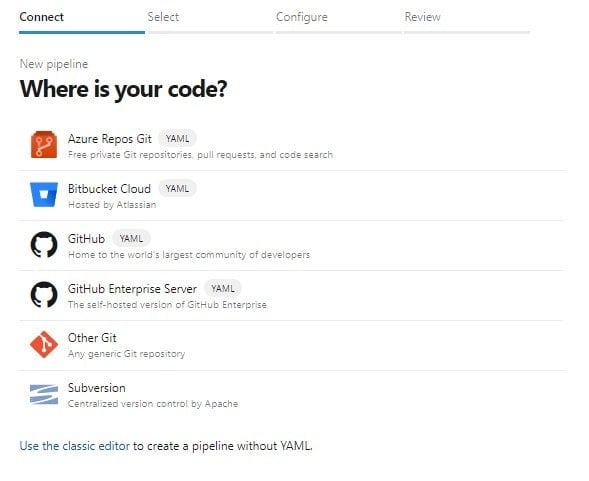Click the GitHub Enterprise Server icon
Screen dimensions: 589x481
tap(44, 295)
